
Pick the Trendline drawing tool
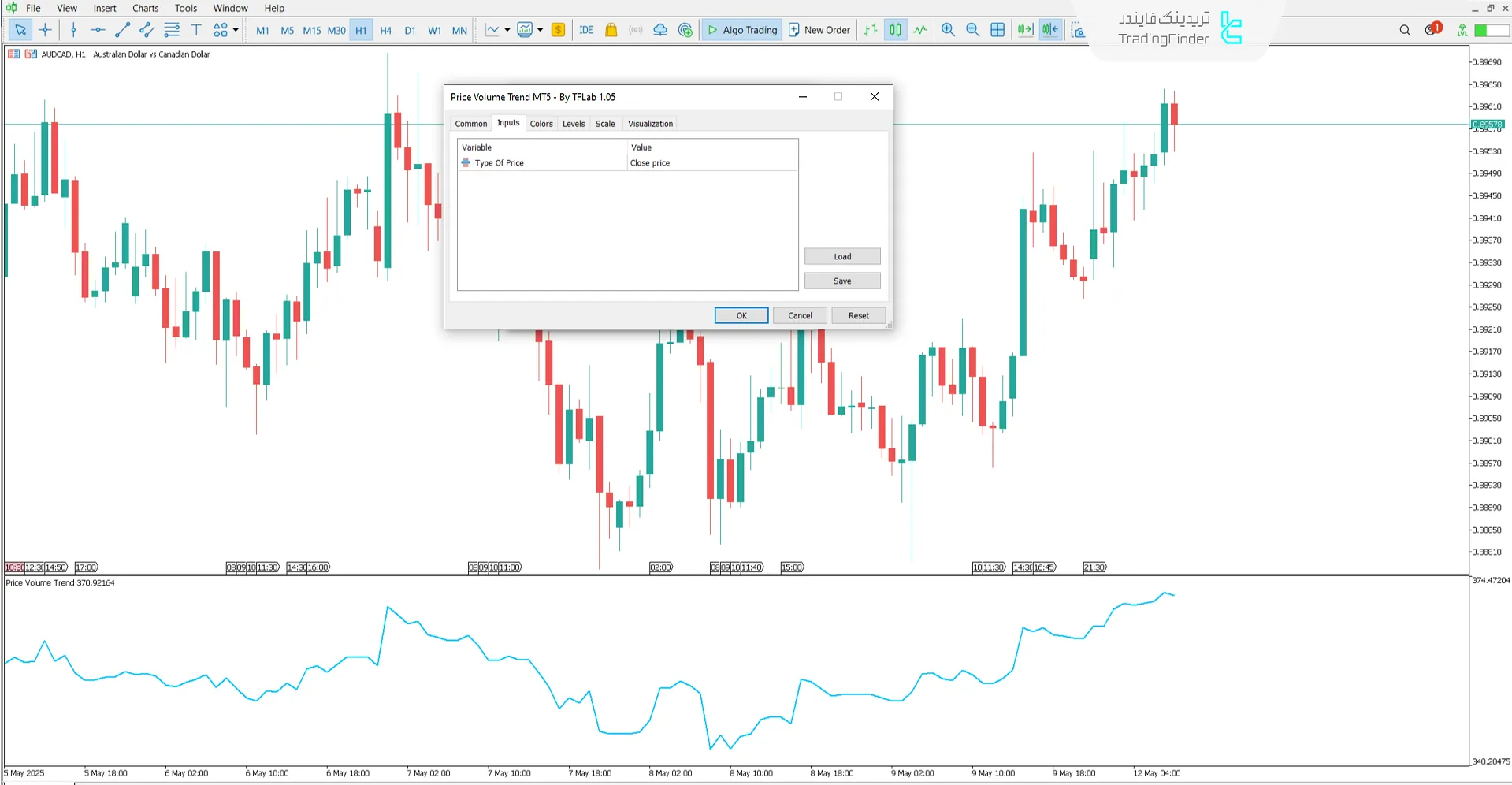click(122, 30)
